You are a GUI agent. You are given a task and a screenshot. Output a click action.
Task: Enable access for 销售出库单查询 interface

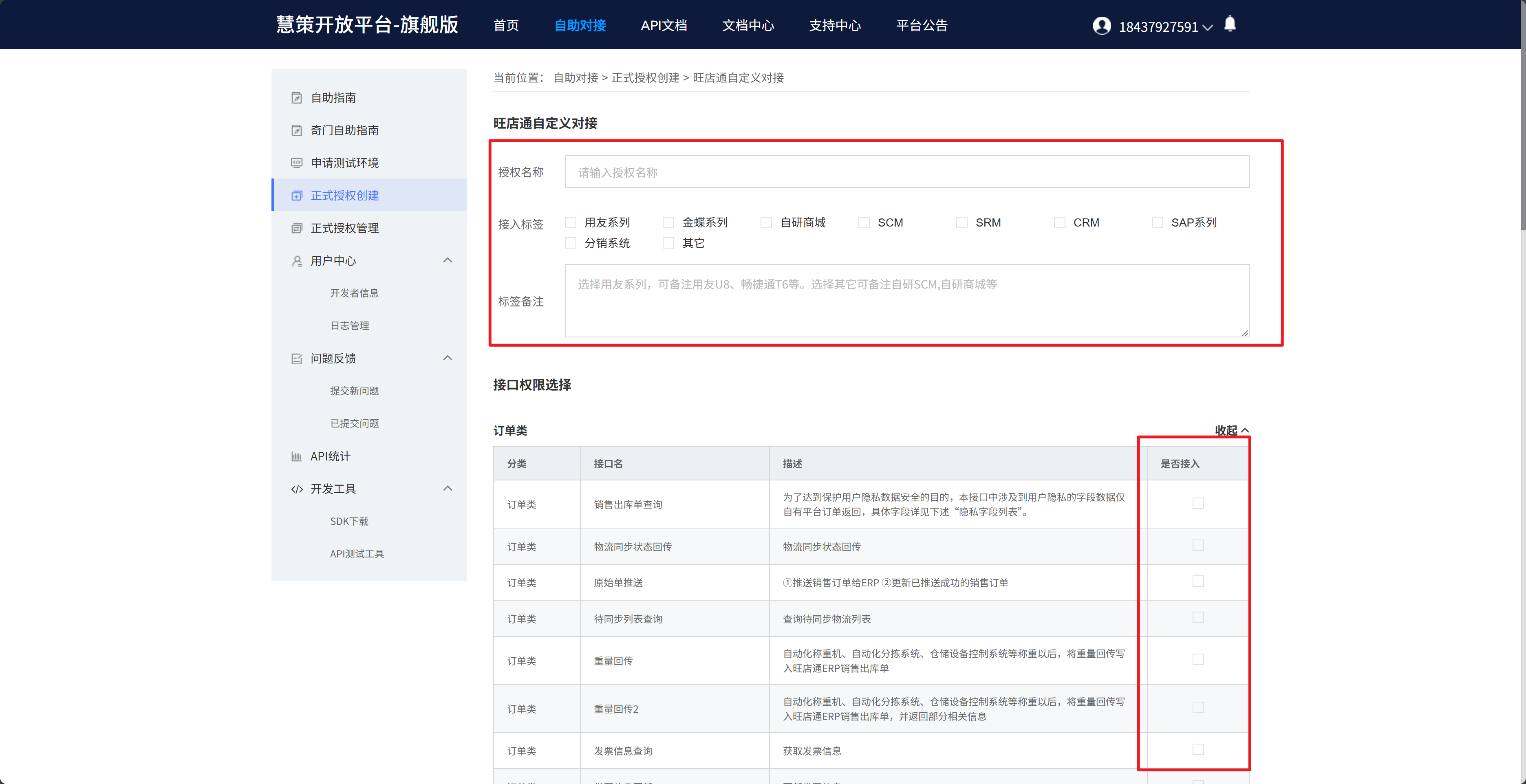(x=1198, y=503)
